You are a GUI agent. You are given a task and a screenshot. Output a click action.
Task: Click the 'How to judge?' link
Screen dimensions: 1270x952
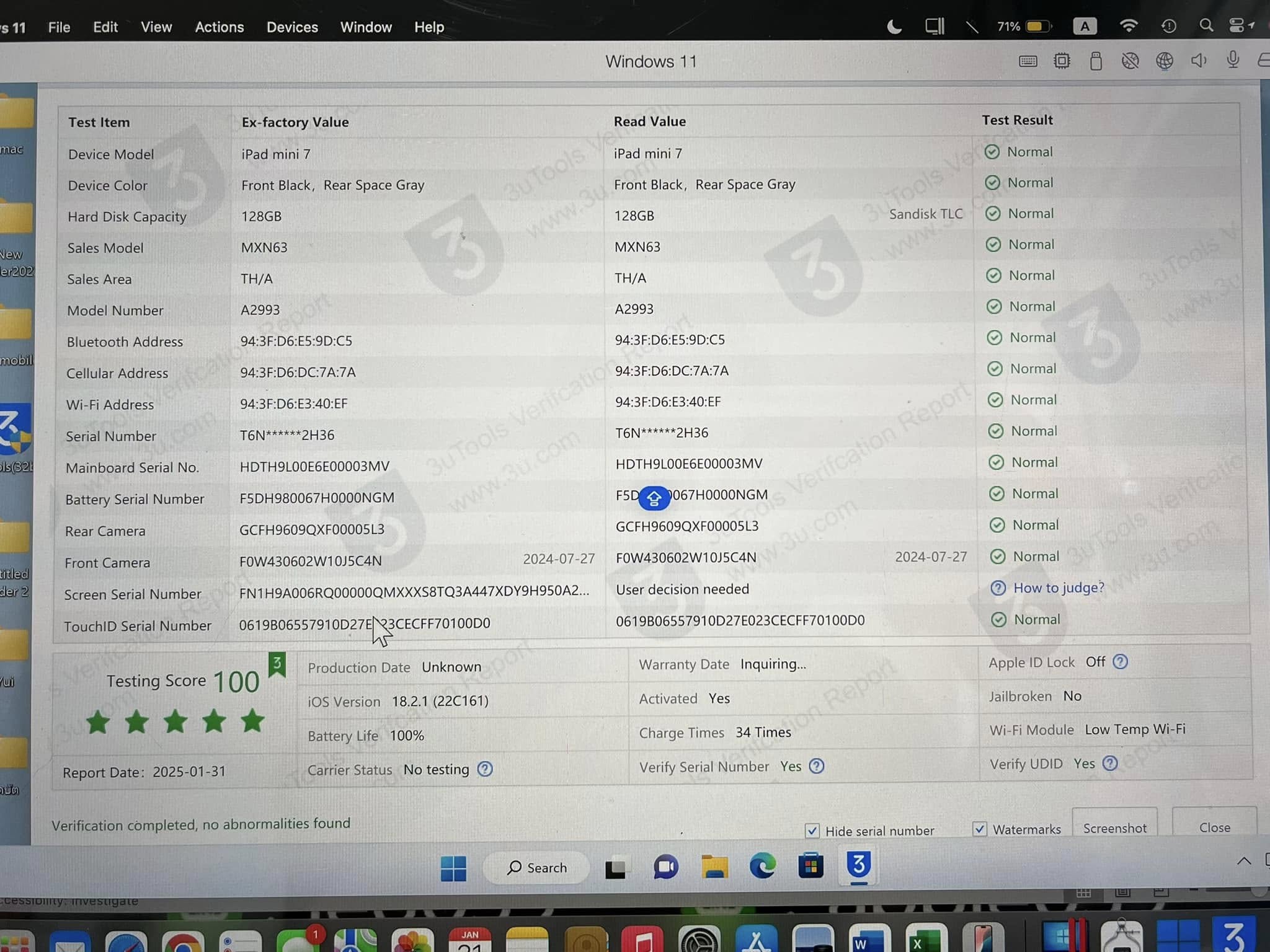click(1058, 588)
